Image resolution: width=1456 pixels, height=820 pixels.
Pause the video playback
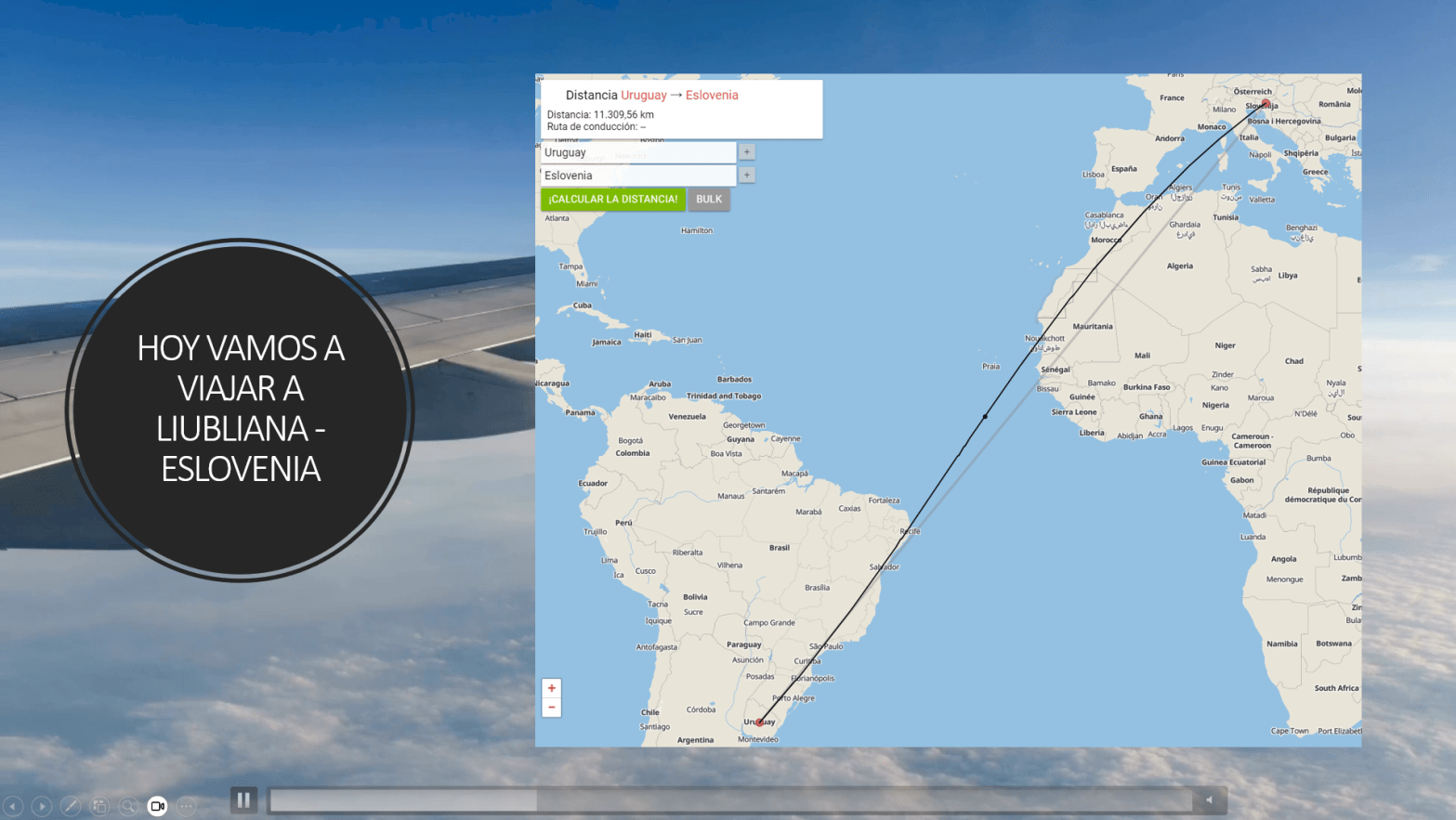(x=243, y=800)
